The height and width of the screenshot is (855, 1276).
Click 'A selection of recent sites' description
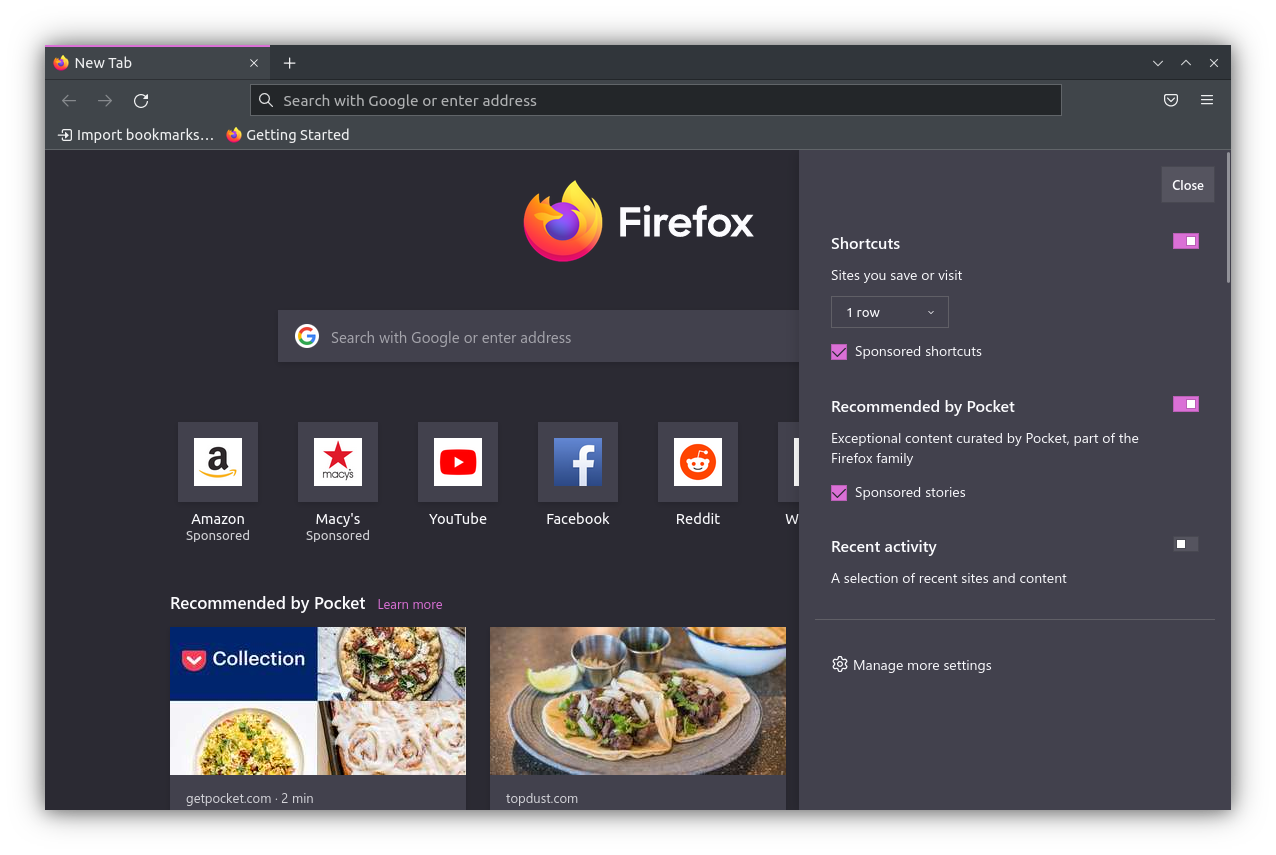click(x=949, y=578)
